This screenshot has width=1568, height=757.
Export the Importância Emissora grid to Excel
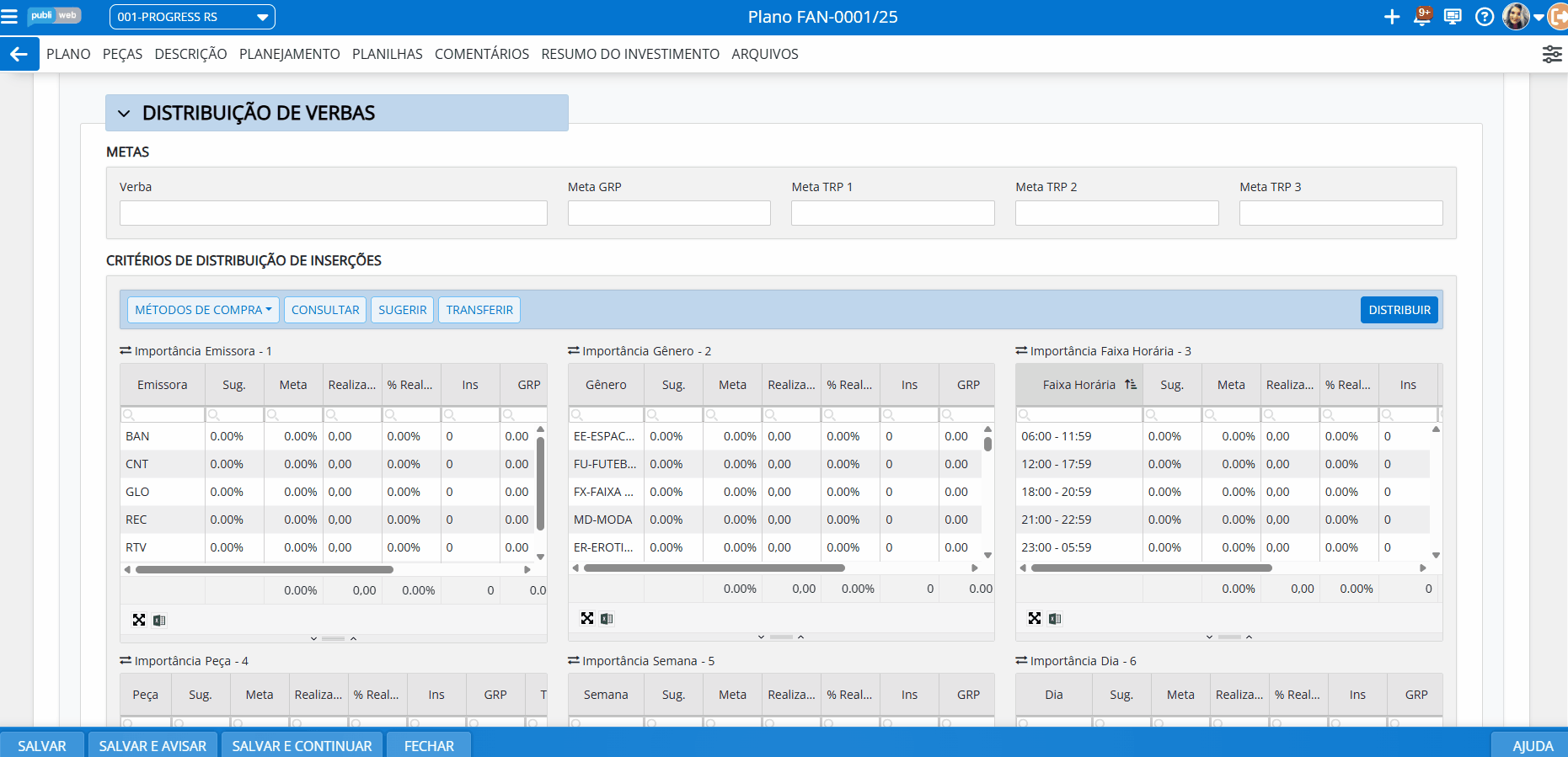[x=159, y=621]
